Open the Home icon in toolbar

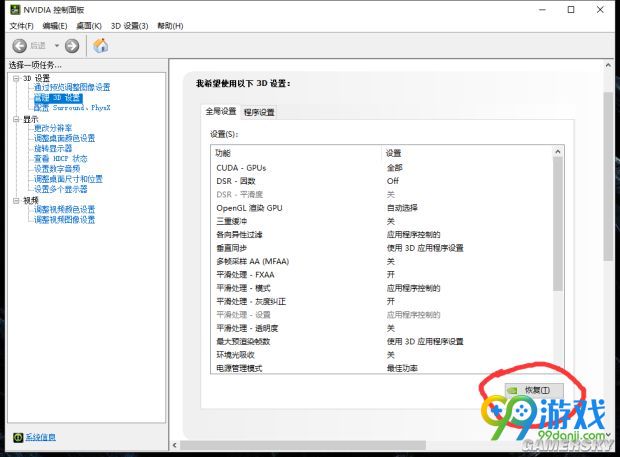(x=100, y=45)
